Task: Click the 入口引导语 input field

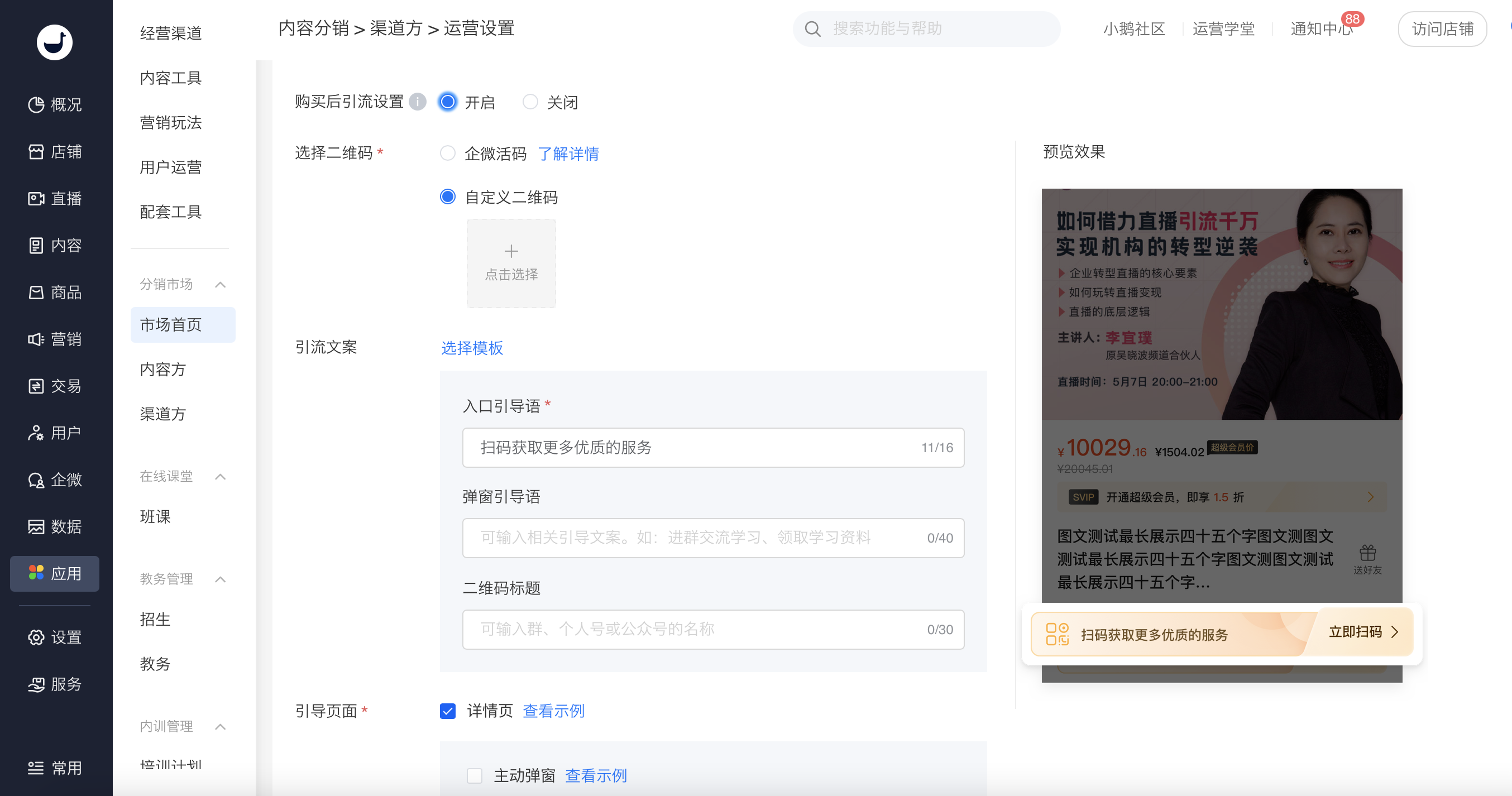Action: [x=713, y=447]
